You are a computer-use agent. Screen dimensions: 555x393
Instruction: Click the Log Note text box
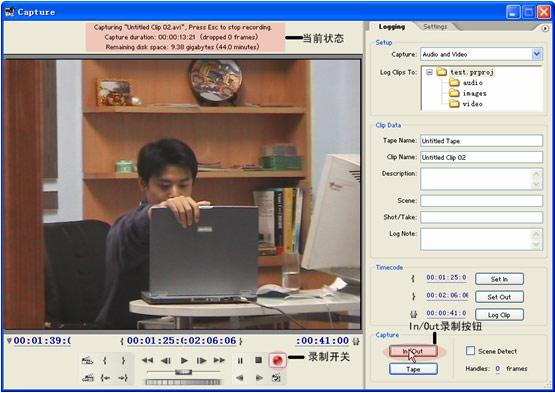click(x=481, y=239)
